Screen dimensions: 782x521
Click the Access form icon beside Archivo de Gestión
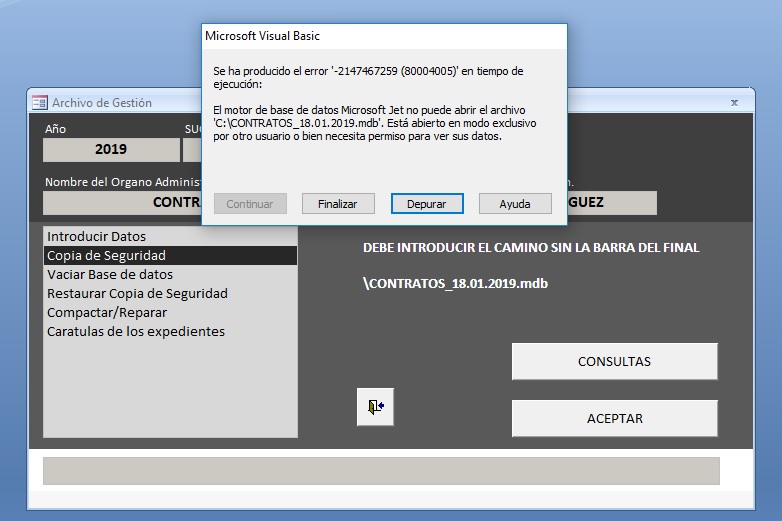tap(39, 103)
